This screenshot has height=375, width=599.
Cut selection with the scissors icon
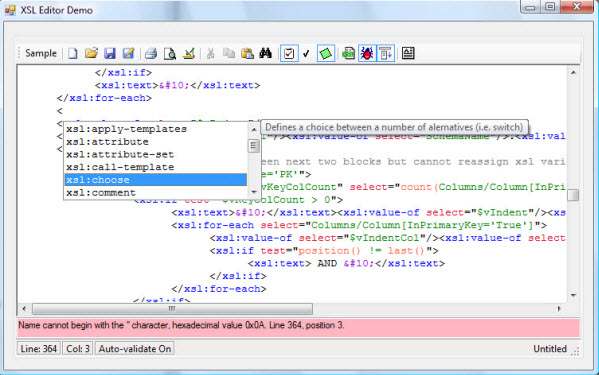(210, 53)
